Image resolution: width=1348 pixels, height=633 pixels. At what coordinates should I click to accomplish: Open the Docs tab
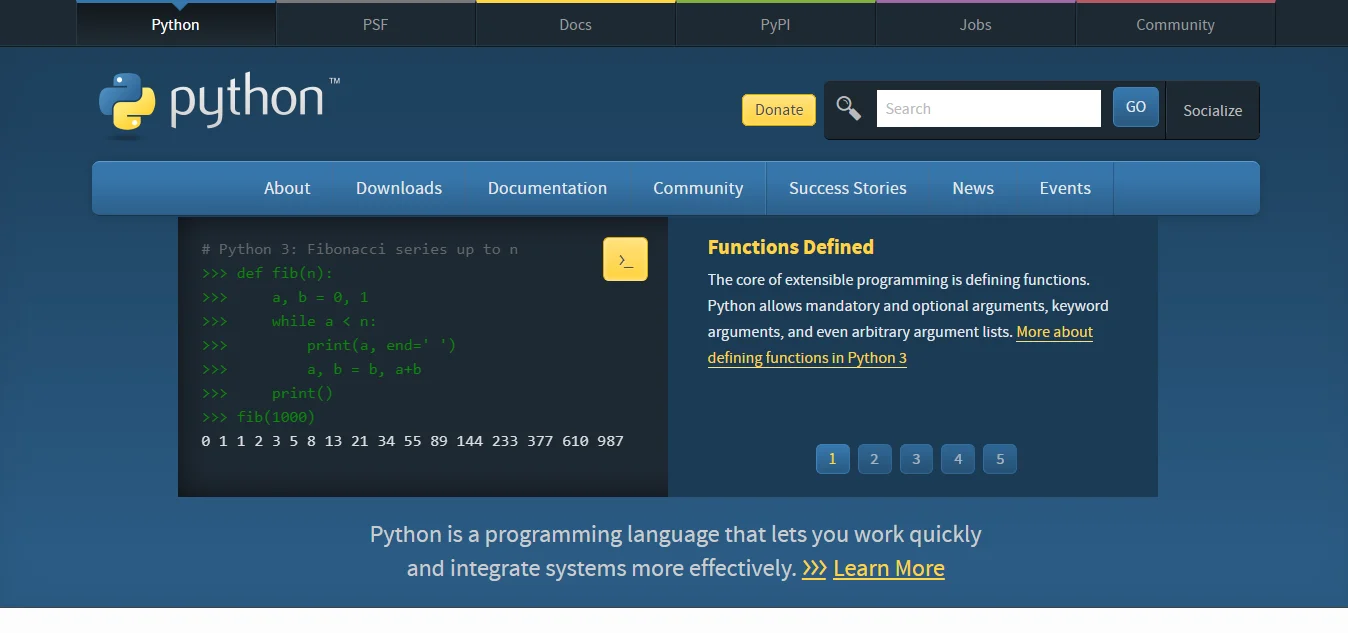575,24
